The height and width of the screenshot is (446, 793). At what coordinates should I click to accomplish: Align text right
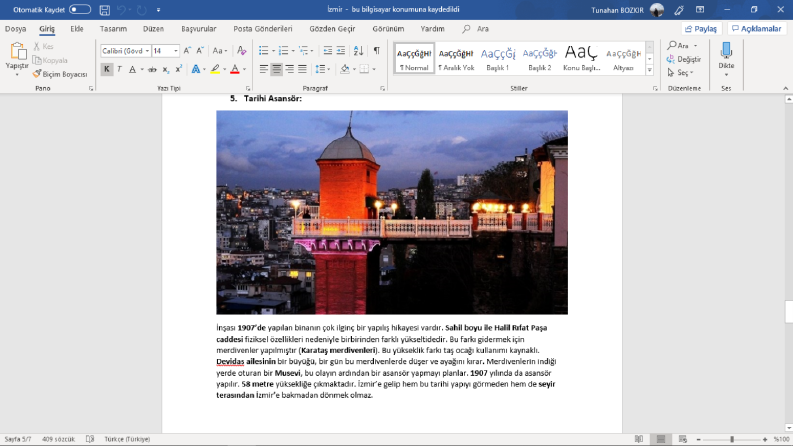click(x=289, y=69)
